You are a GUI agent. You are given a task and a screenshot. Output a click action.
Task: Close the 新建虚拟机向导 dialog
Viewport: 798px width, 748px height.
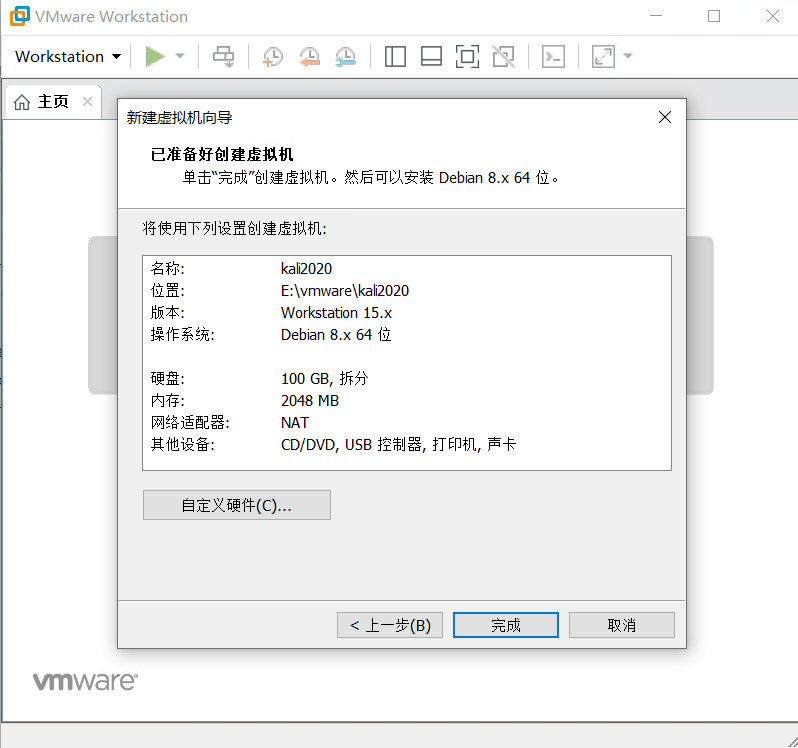(665, 117)
